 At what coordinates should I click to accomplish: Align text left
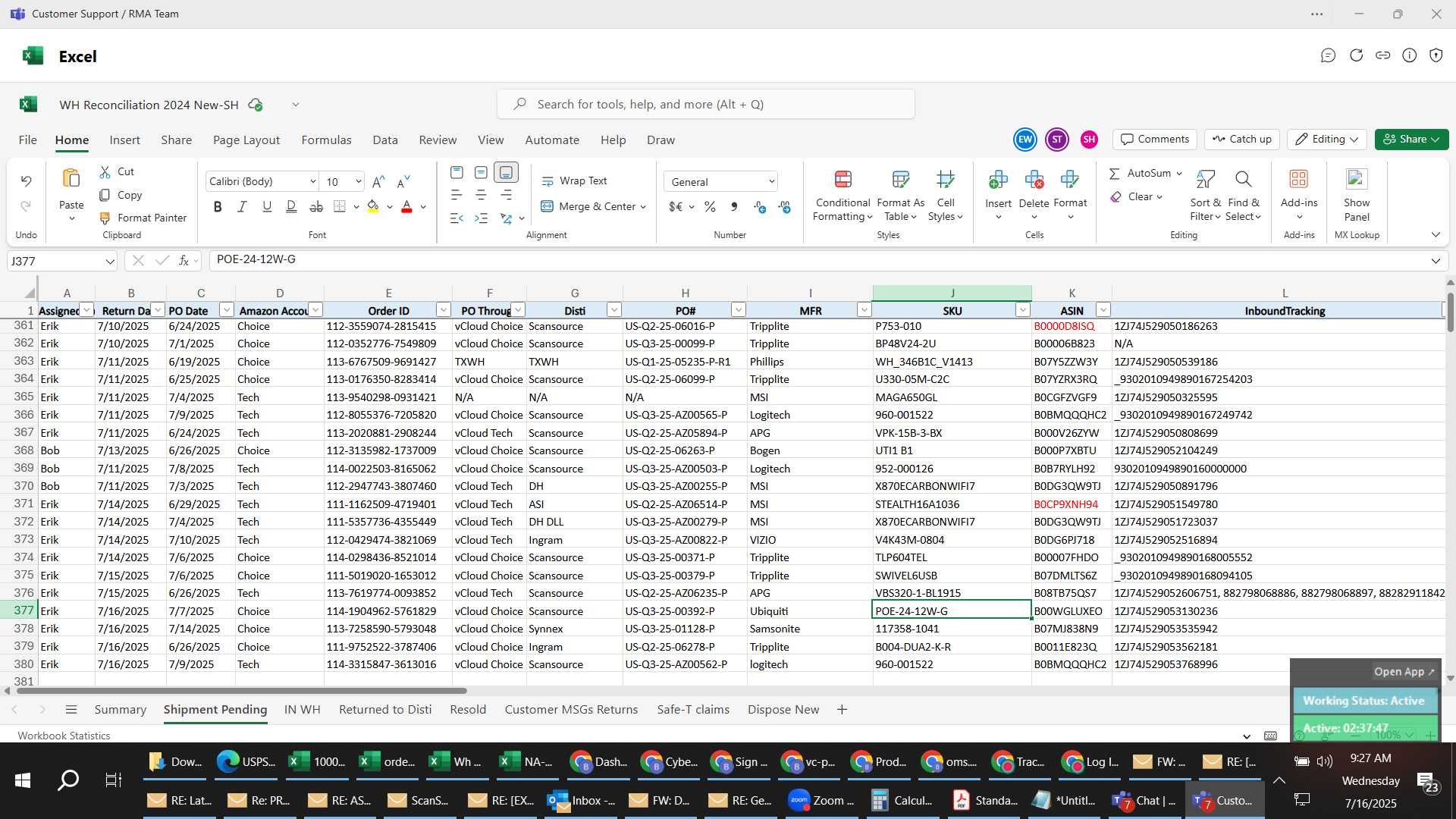click(x=457, y=196)
